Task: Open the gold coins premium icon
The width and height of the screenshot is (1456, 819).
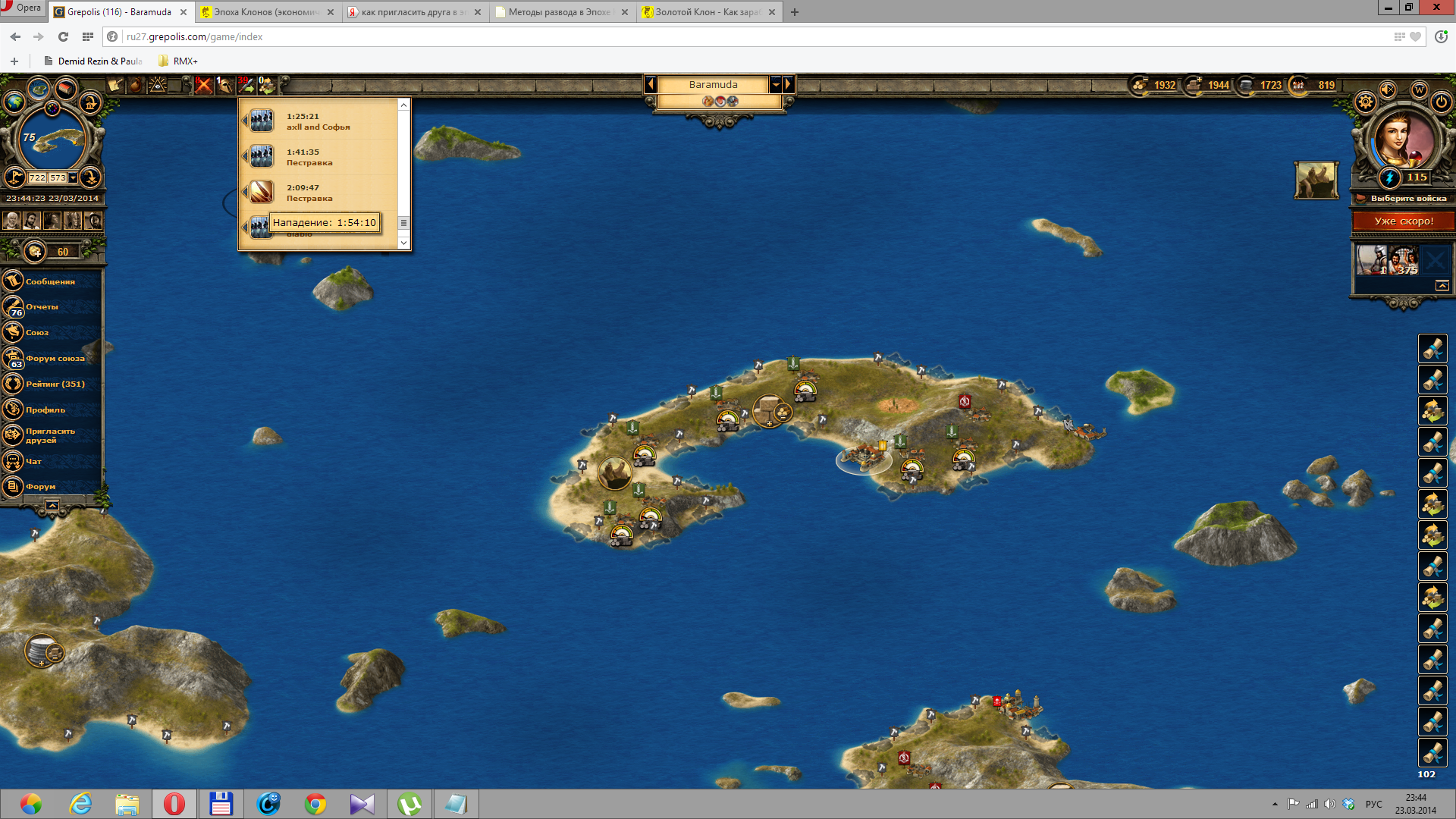Action: 35,252
